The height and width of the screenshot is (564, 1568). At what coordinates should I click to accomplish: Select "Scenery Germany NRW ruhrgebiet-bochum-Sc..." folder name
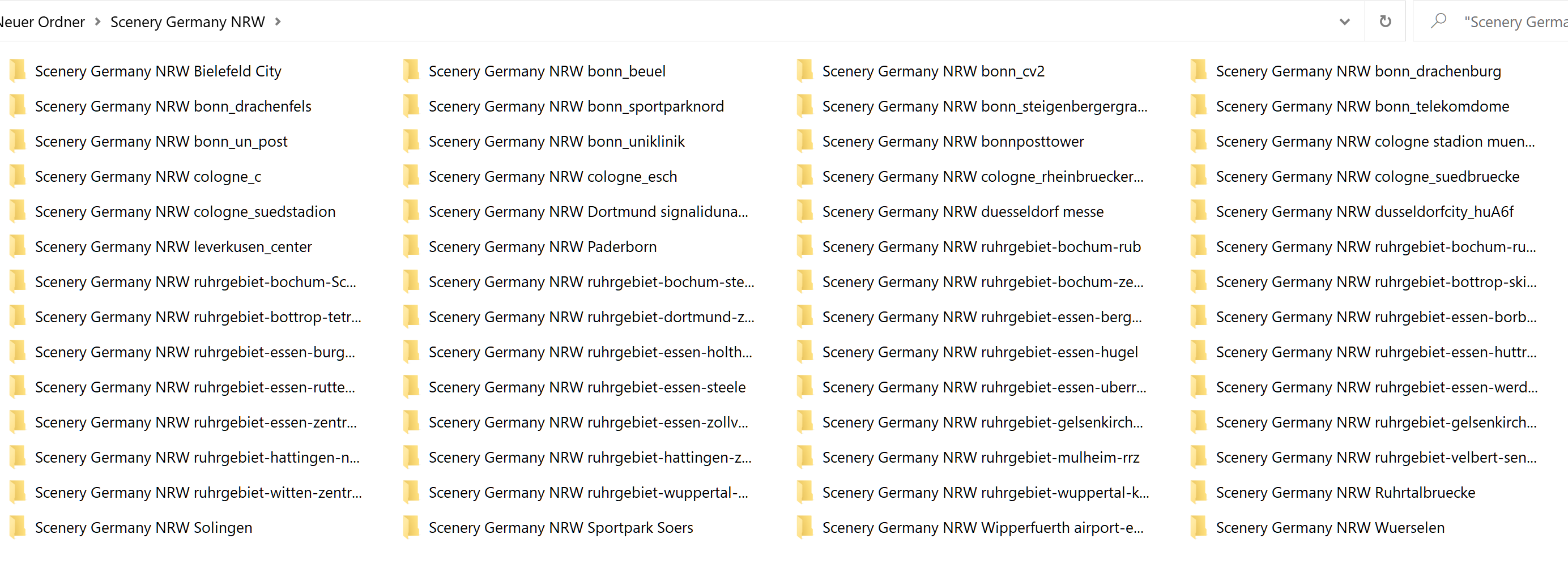tap(195, 283)
